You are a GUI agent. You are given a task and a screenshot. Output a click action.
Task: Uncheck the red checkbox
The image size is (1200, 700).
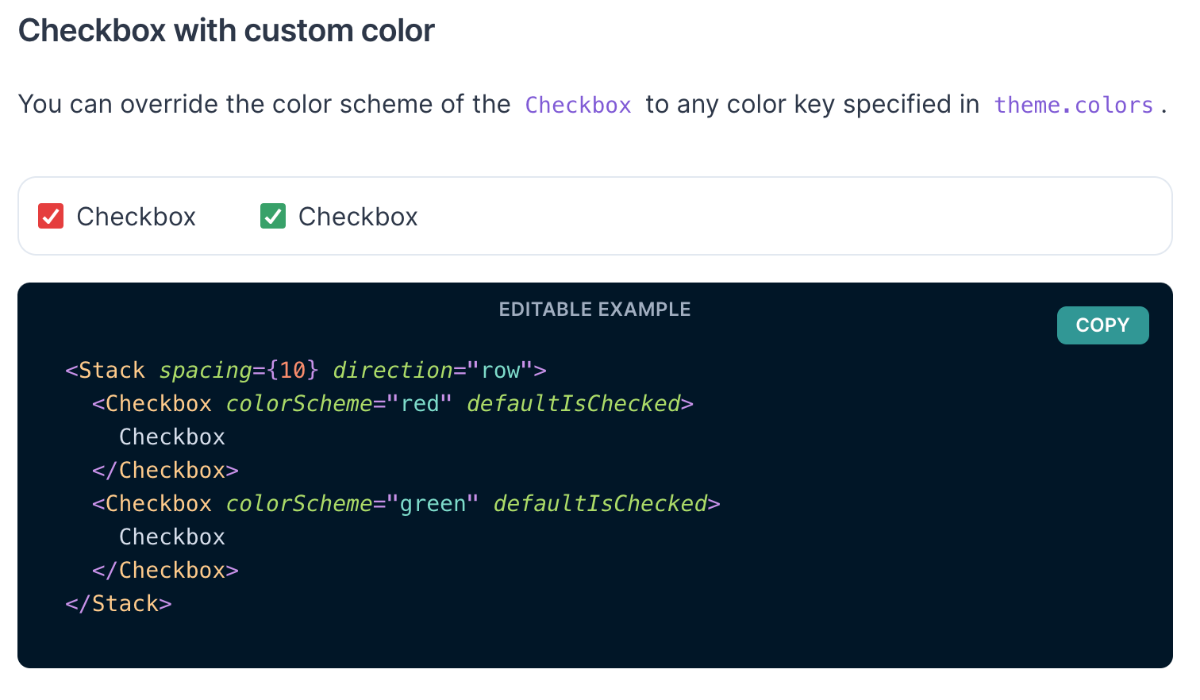51,216
